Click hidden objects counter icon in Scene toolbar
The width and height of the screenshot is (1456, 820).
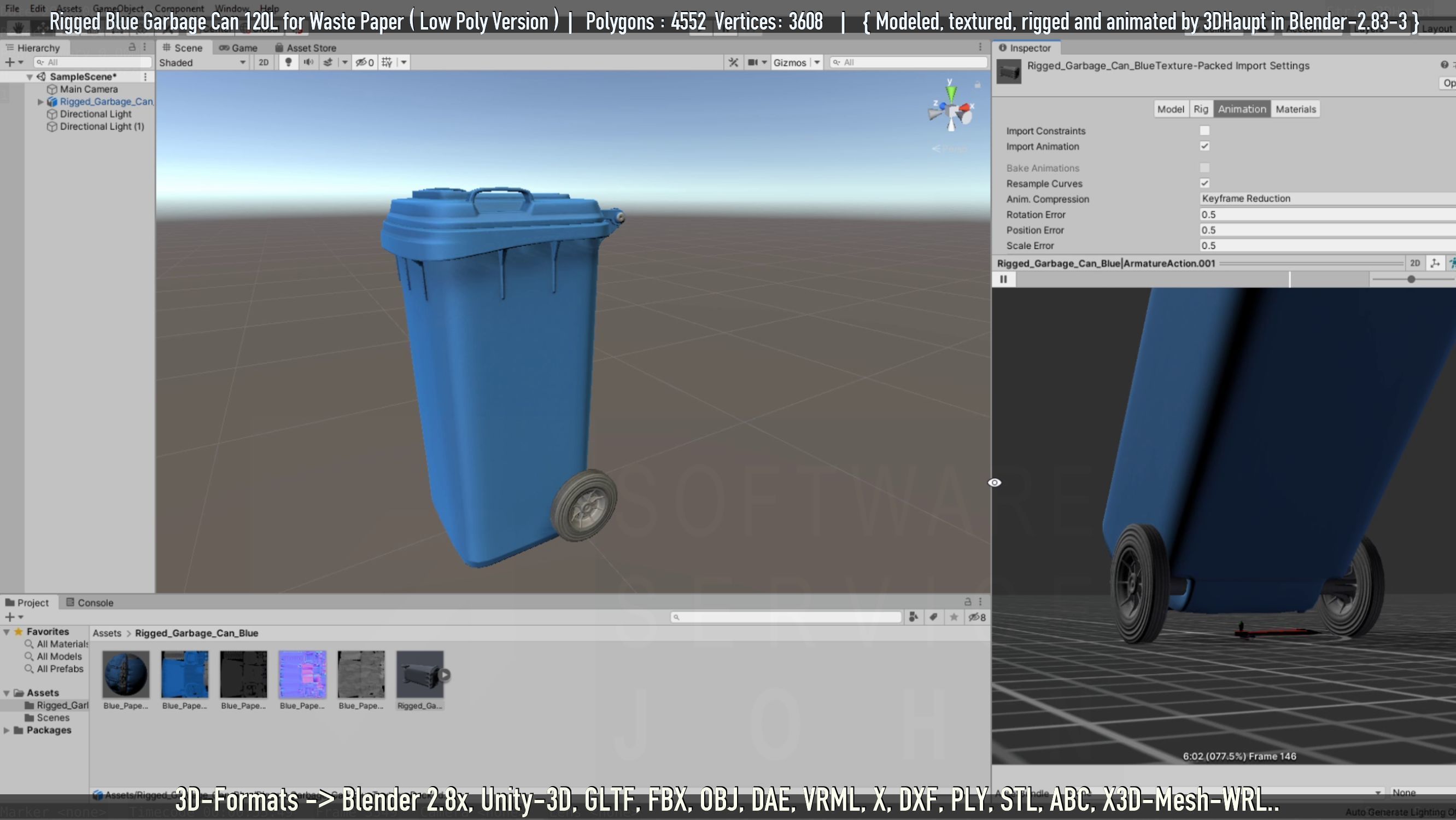tap(365, 62)
